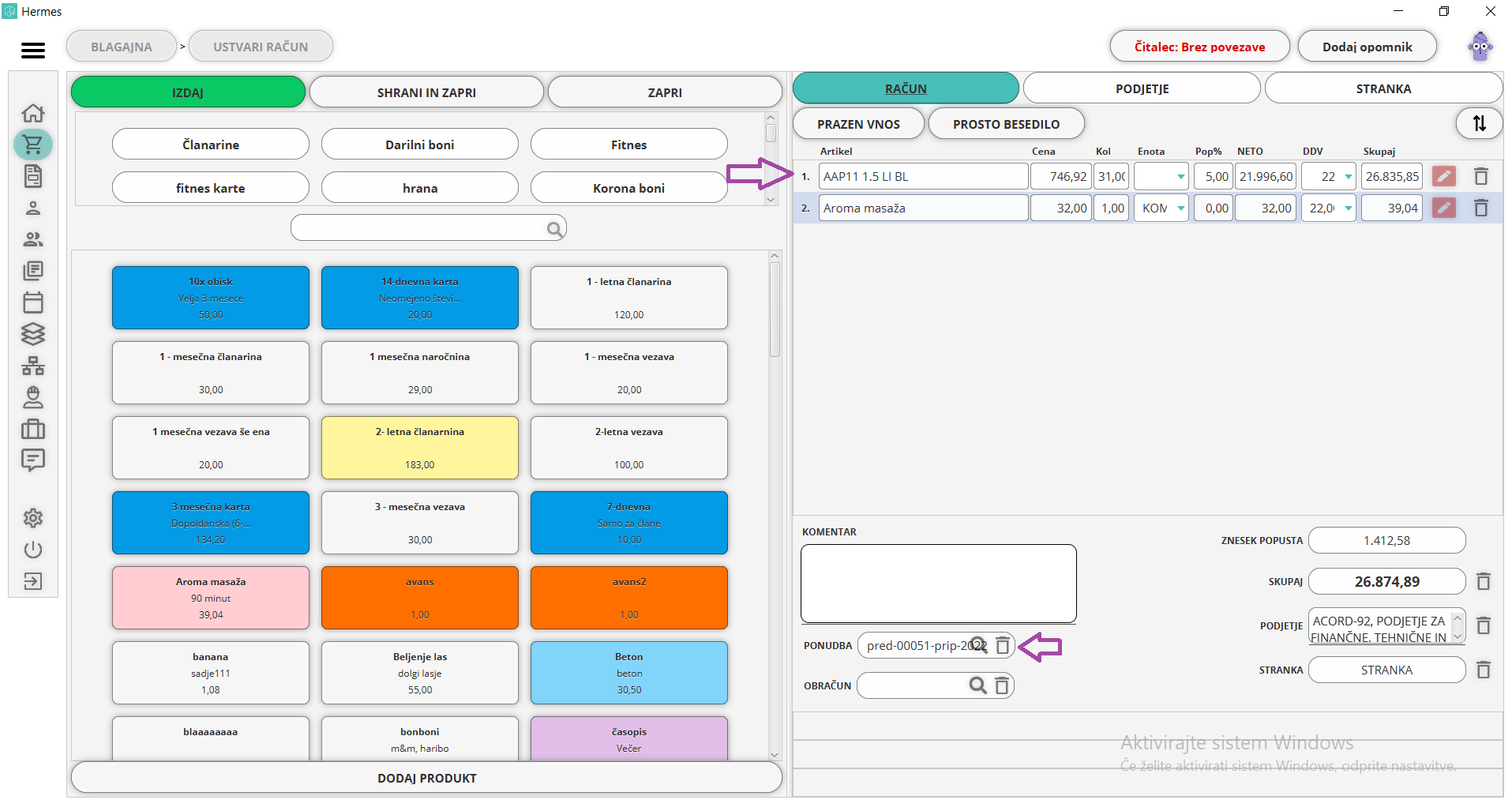The image size is (1512, 811).
Task: Click Čitalec: Brez povezave button
Action: (1199, 47)
